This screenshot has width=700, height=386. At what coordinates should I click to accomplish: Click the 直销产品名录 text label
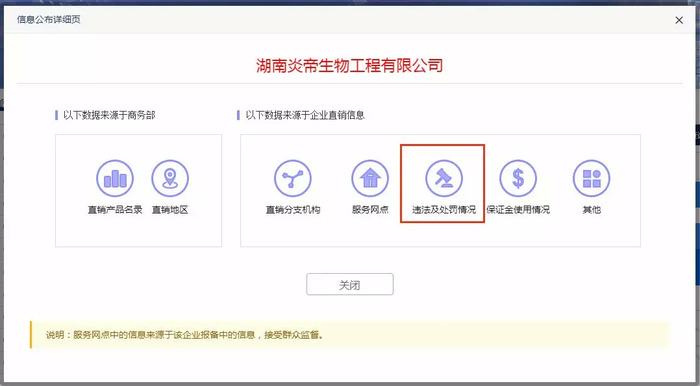115,210
